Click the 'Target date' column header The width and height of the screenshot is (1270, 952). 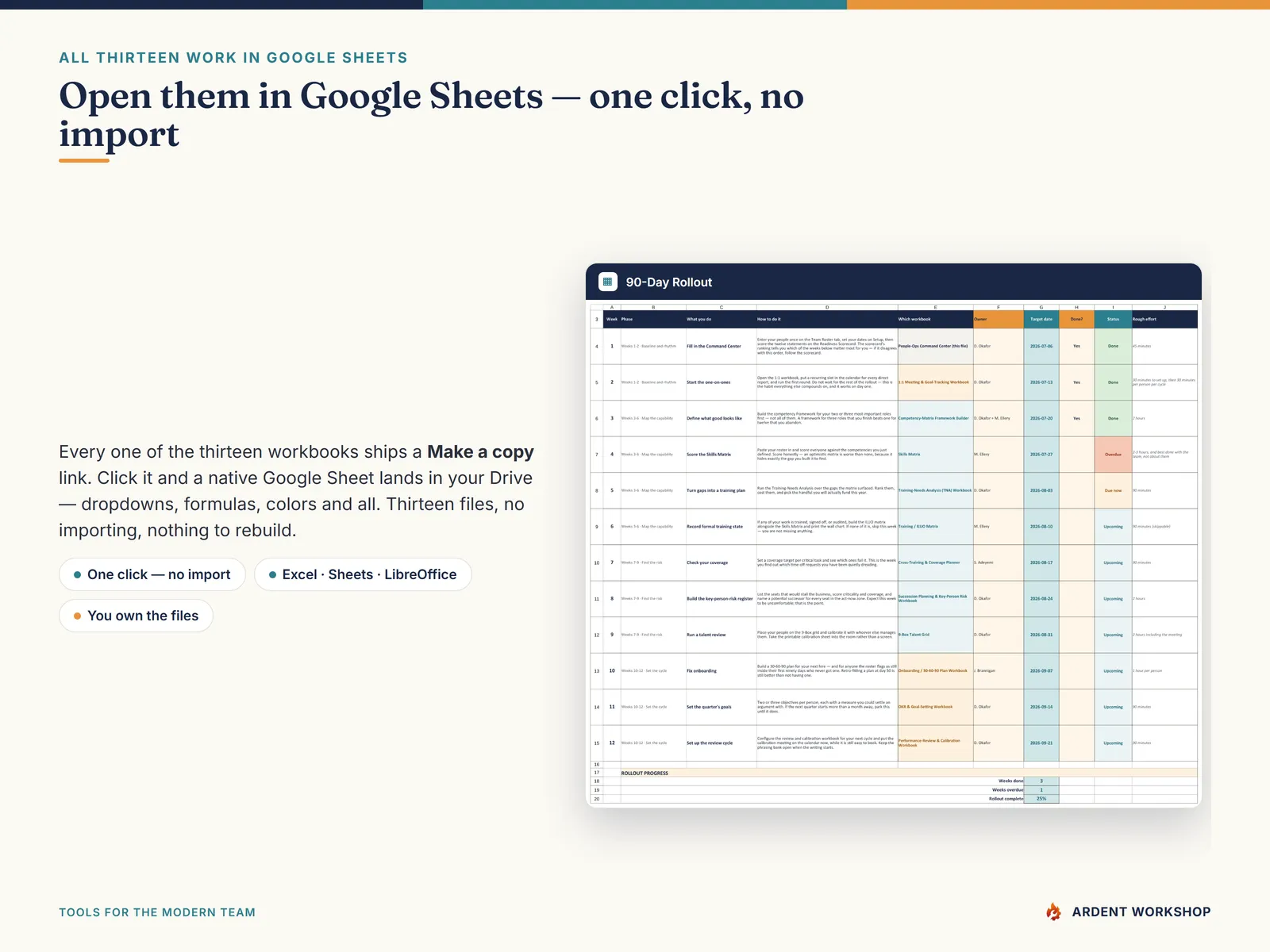pos(1041,319)
